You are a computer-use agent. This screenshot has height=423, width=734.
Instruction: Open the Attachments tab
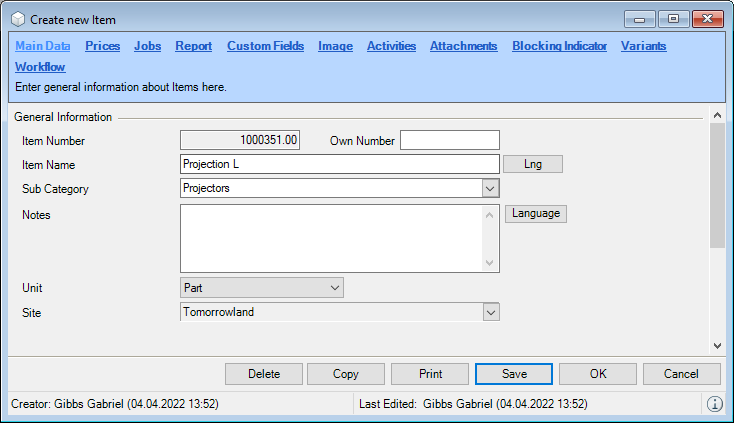click(x=463, y=46)
